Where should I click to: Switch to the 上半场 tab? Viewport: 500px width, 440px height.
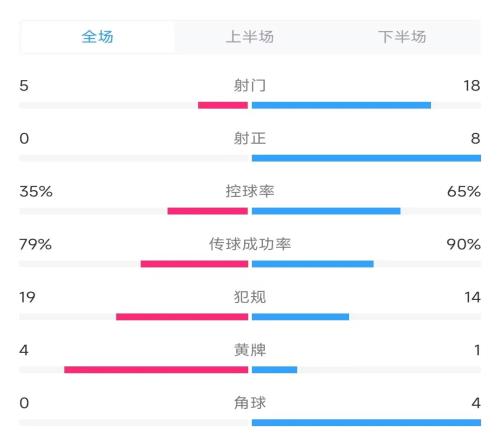tap(250, 37)
